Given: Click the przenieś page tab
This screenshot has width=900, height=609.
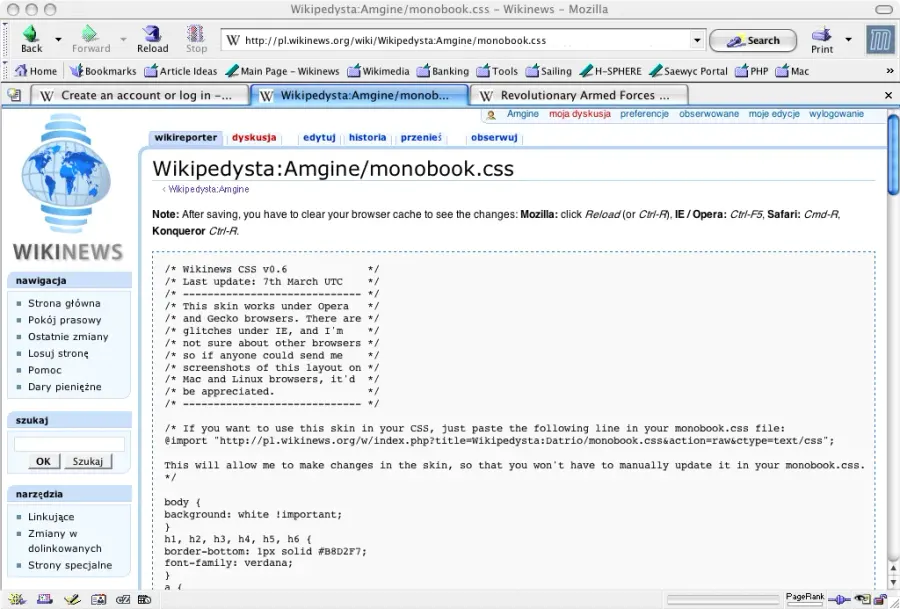Looking at the screenshot, I should coord(421,138).
